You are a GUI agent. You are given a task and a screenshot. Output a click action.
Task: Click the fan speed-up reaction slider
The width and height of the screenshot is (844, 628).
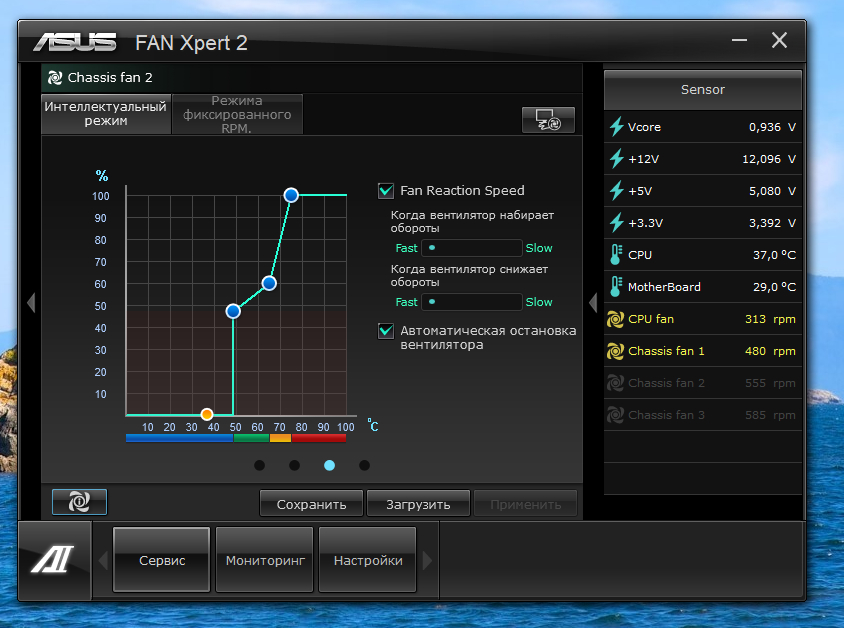(x=472, y=248)
